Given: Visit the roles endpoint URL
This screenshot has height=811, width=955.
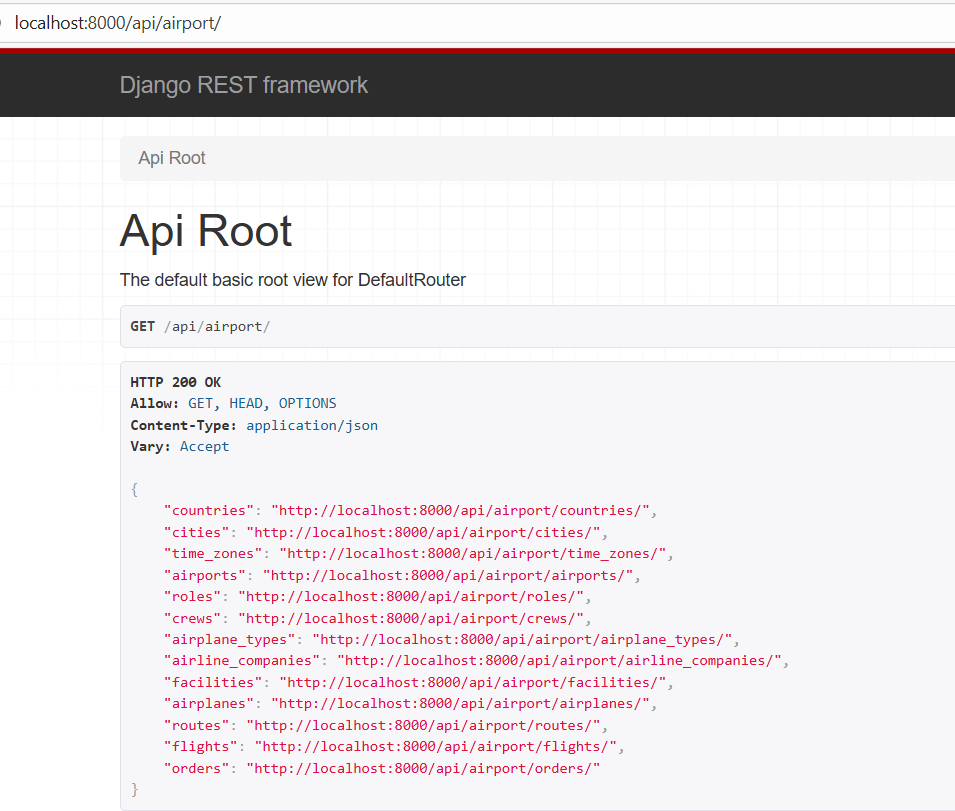Looking at the screenshot, I should click(414, 597).
